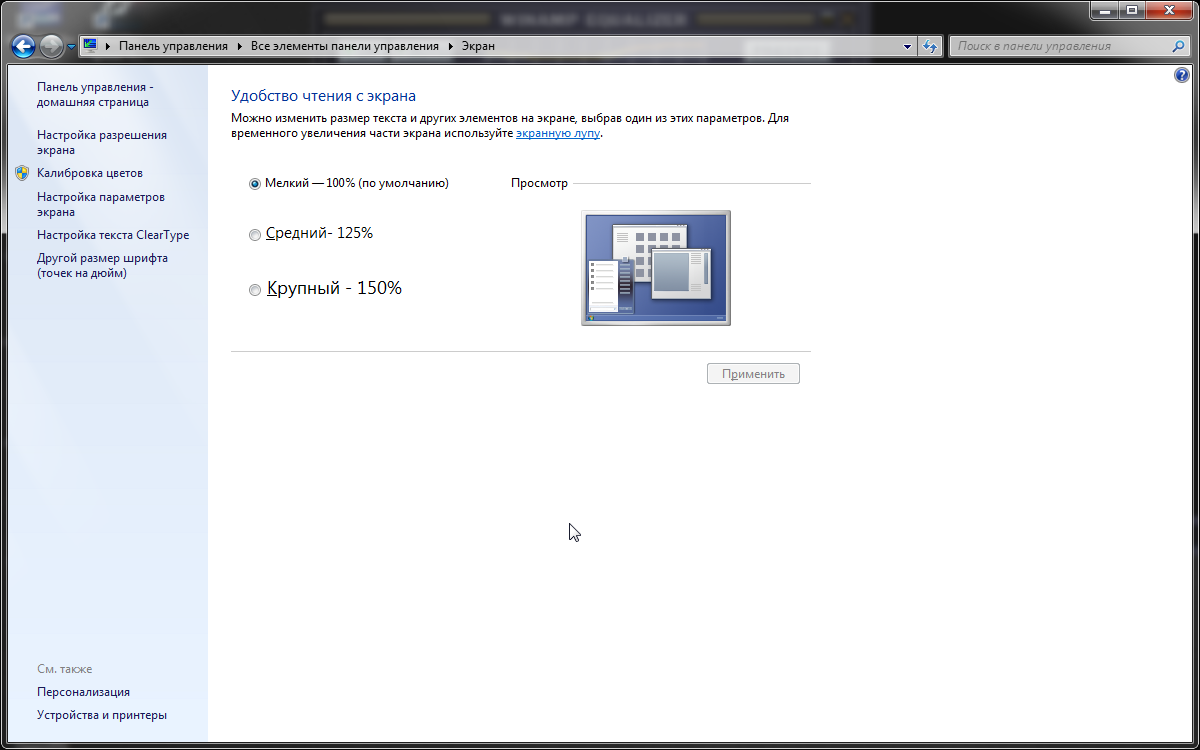Click the search magnifier icon in search box

tap(1178, 46)
